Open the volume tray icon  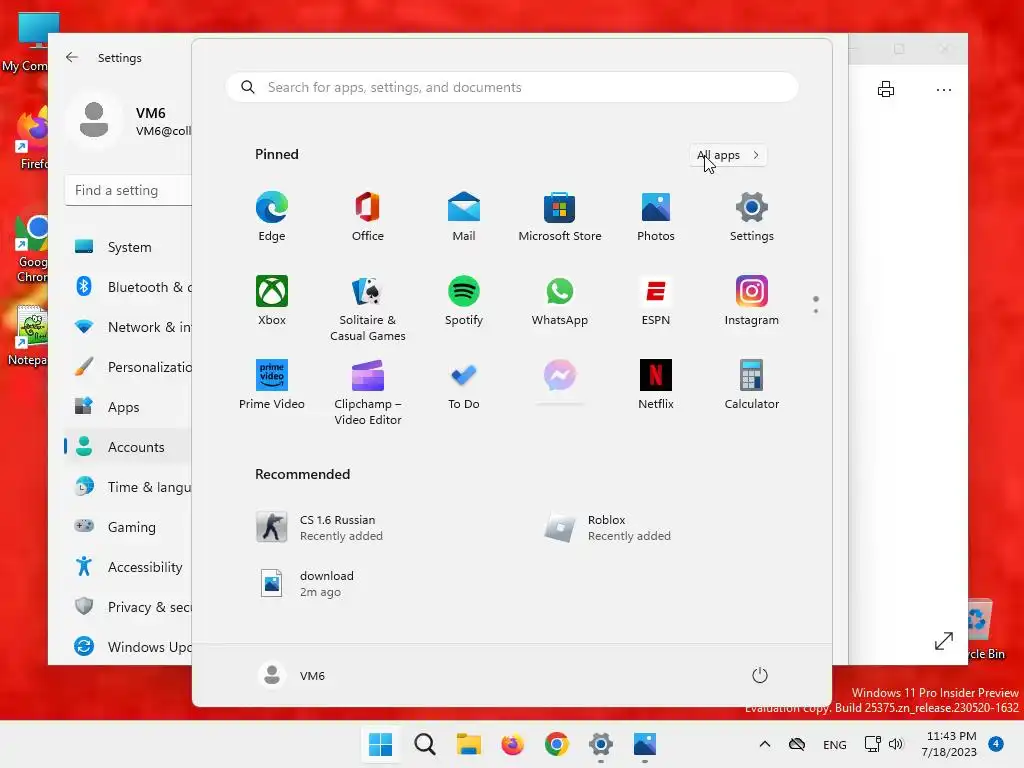(896, 744)
